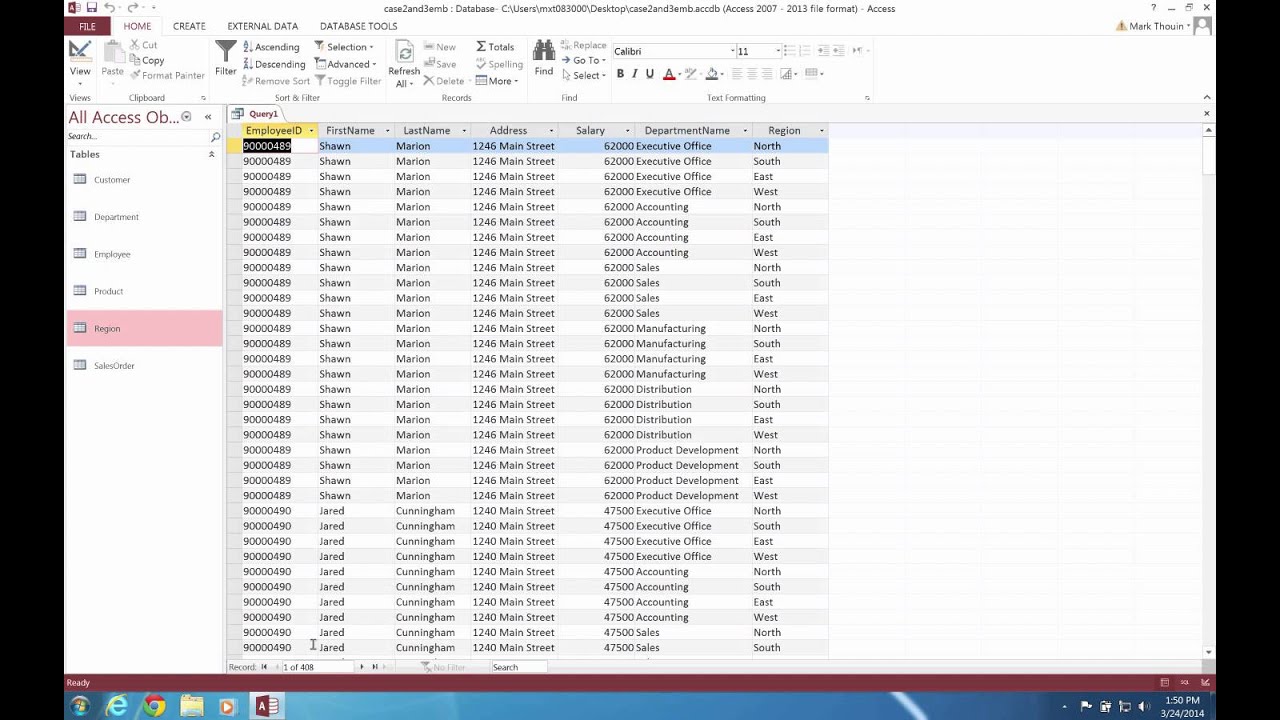This screenshot has width=1280, height=720.
Task: Click the large Filter funnel icon
Action: pyautogui.click(x=226, y=58)
